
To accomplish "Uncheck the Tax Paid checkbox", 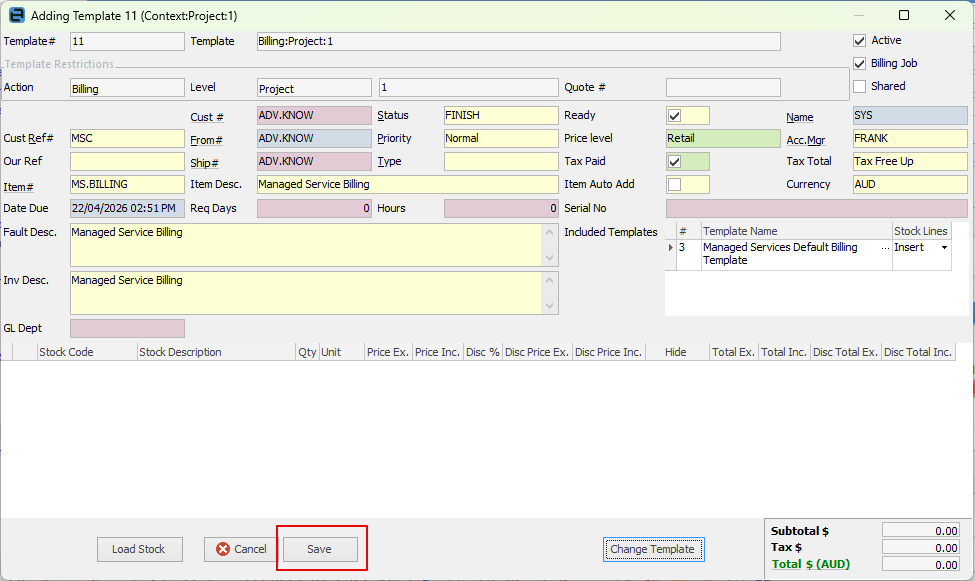I will coord(674,162).
